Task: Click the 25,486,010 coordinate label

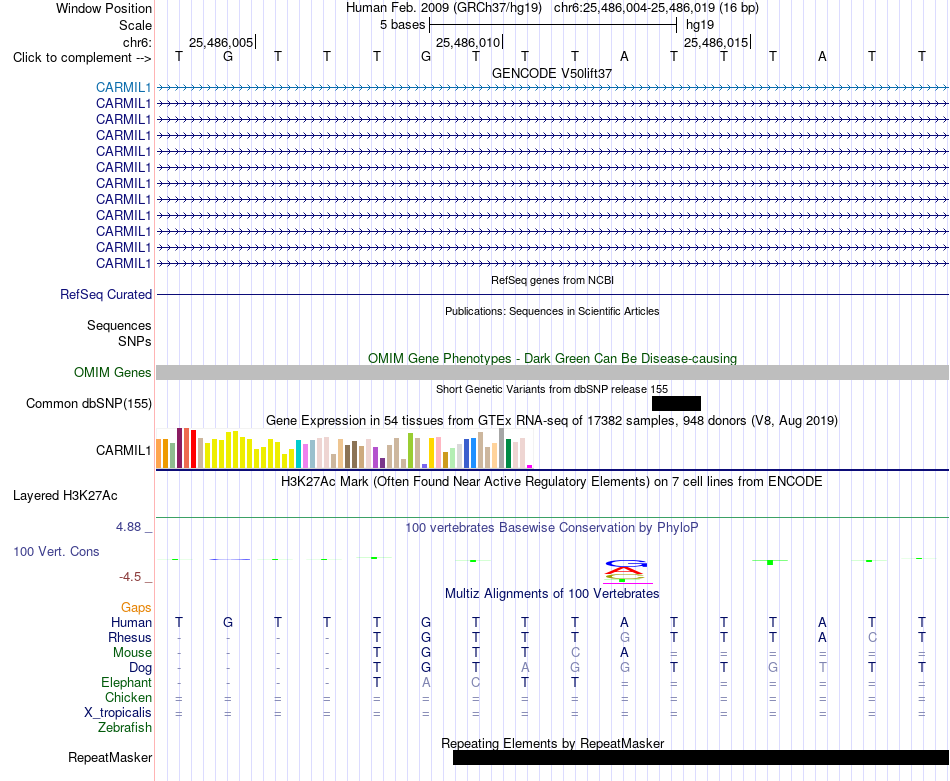Action: click(x=468, y=42)
